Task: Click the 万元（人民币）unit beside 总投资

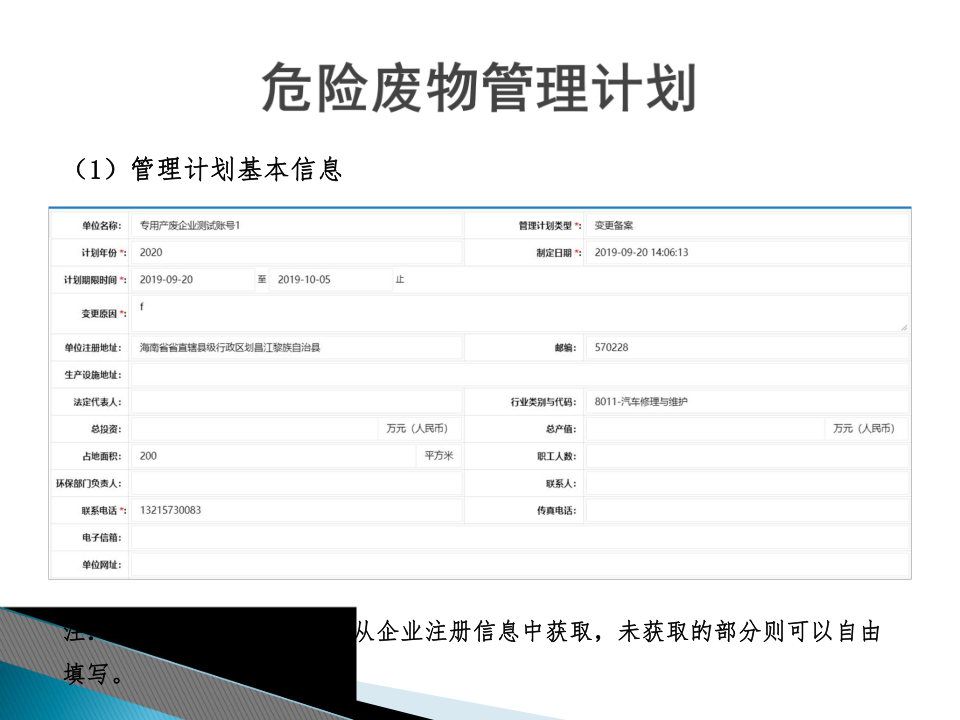Action: [417, 429]
